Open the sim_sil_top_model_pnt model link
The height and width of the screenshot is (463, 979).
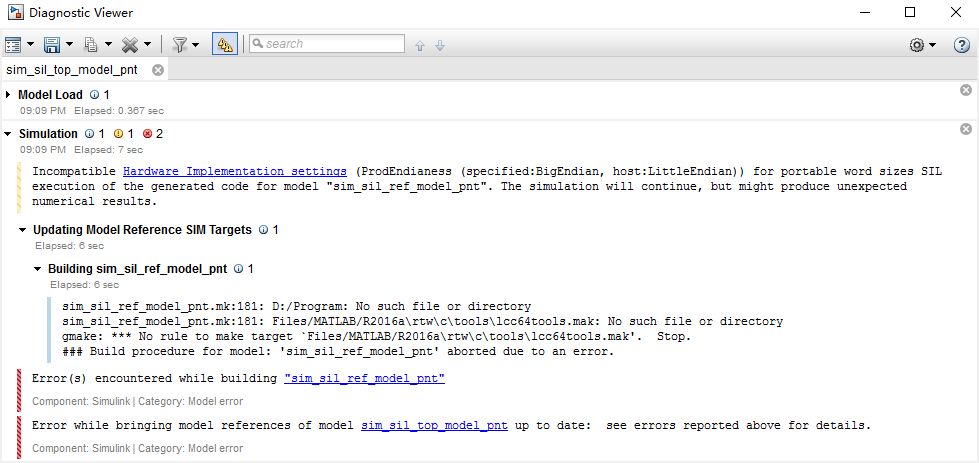435,426
